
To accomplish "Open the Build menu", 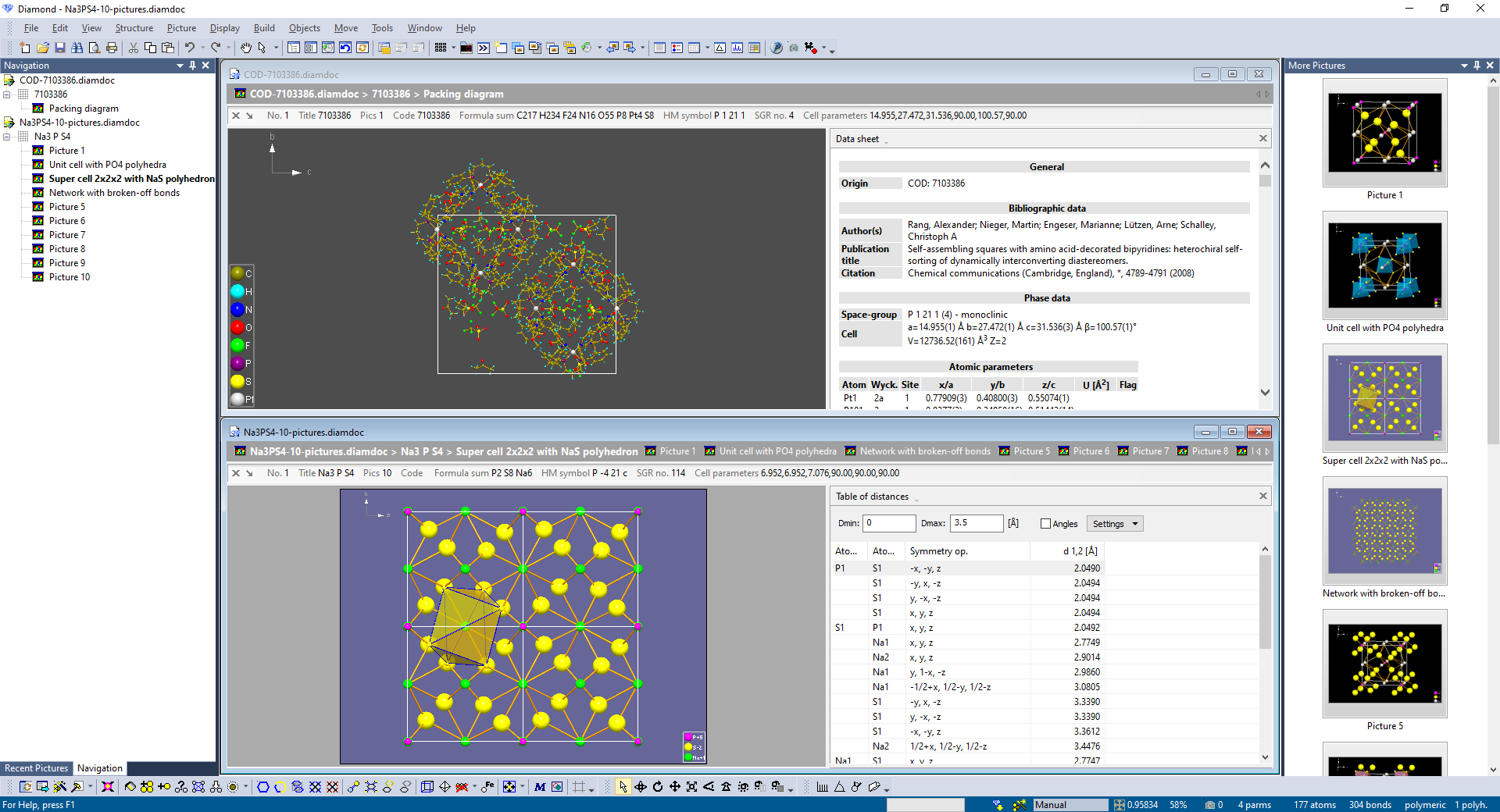I will [264, 28].
